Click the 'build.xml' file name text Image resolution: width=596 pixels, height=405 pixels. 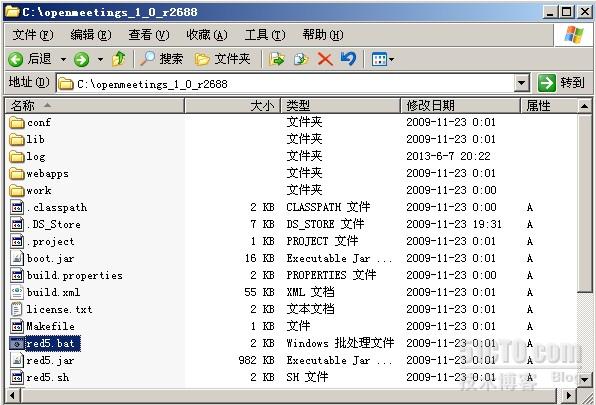click(x=53, y=293)
